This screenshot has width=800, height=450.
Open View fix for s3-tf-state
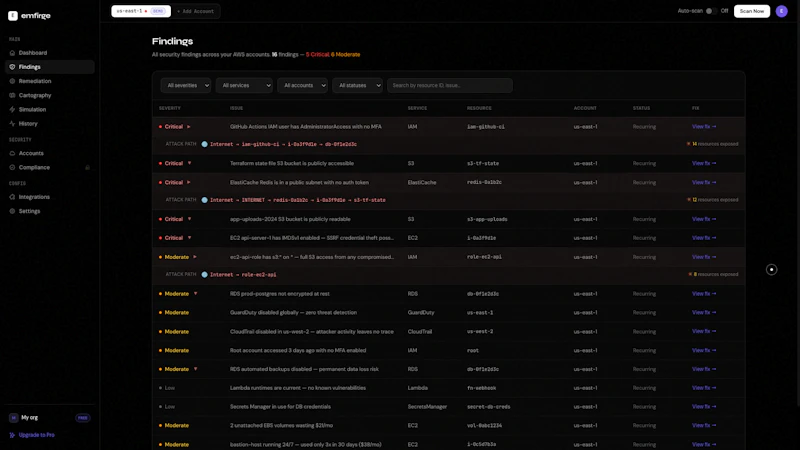[704, 163]
